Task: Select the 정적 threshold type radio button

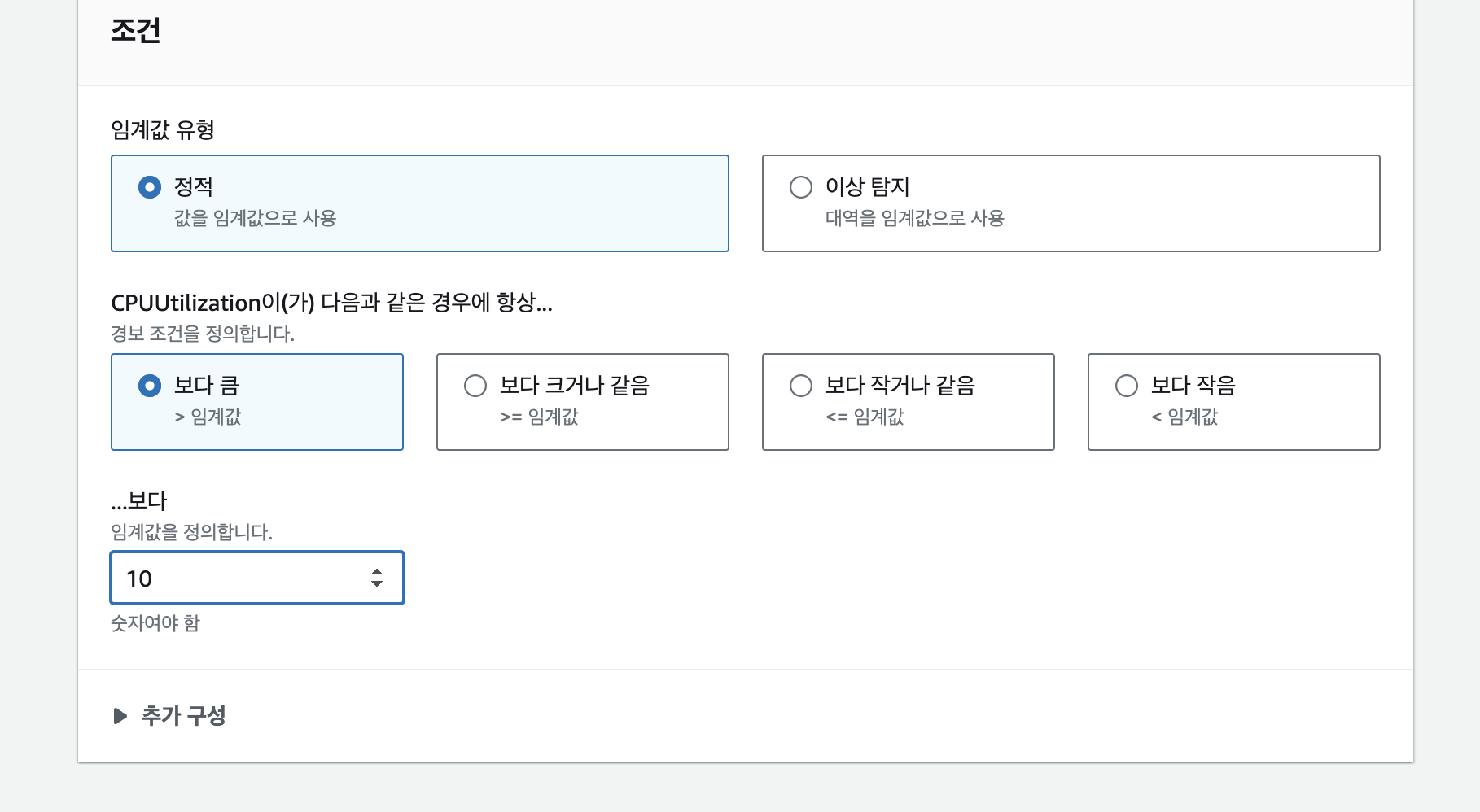Action: (x=150, y=187)
